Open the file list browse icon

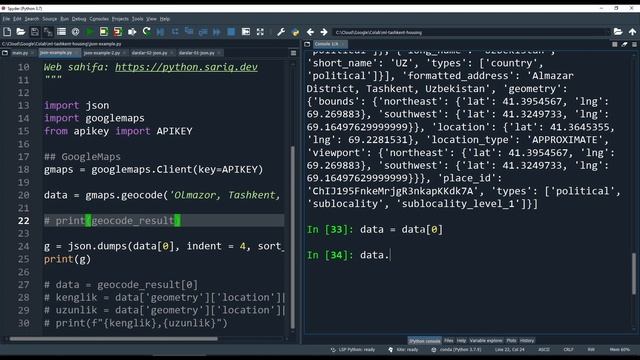[x=62, y=32]
